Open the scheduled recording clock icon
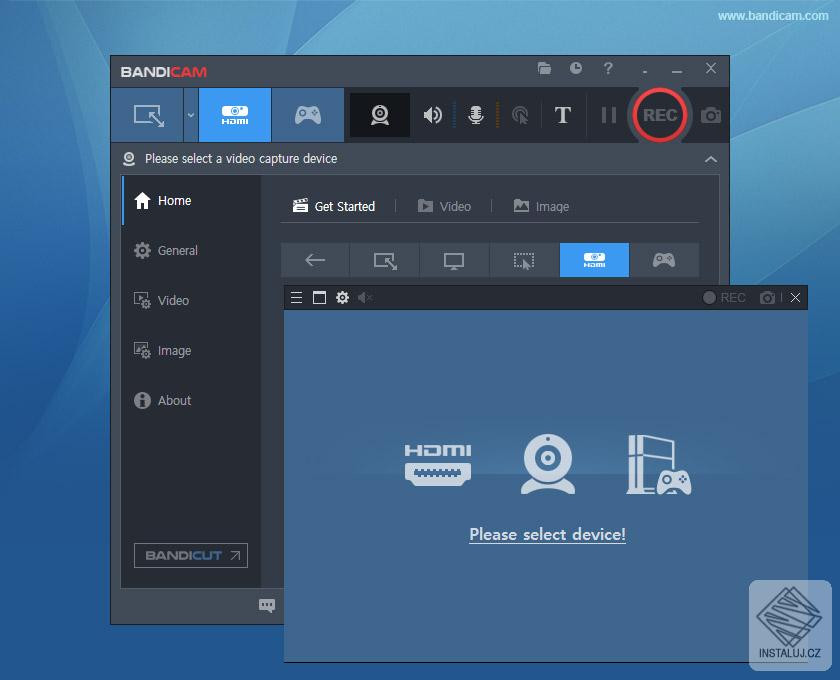Viewport: 840px width, 680px height. 576,68
